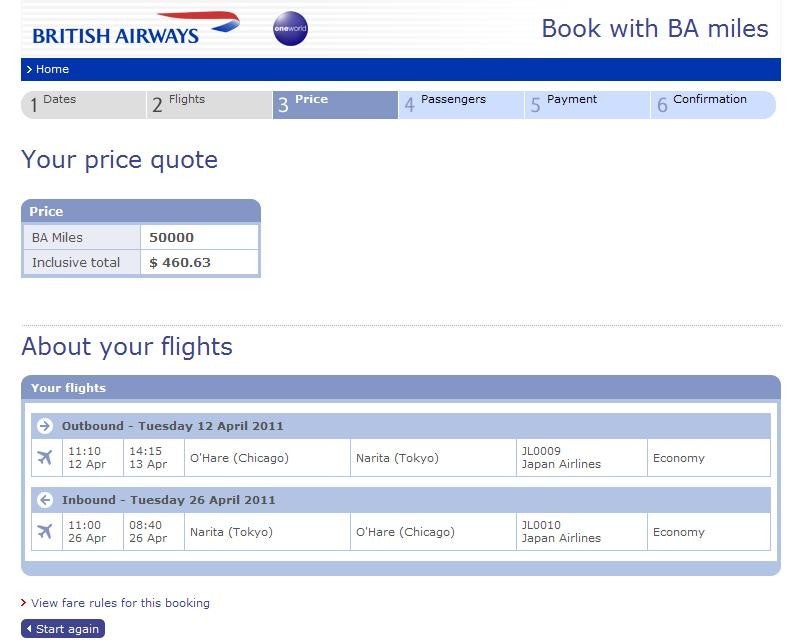View fare rules for this booking
Image resolution: width=797 pixels, height=643 pixels.
(120, 603)
